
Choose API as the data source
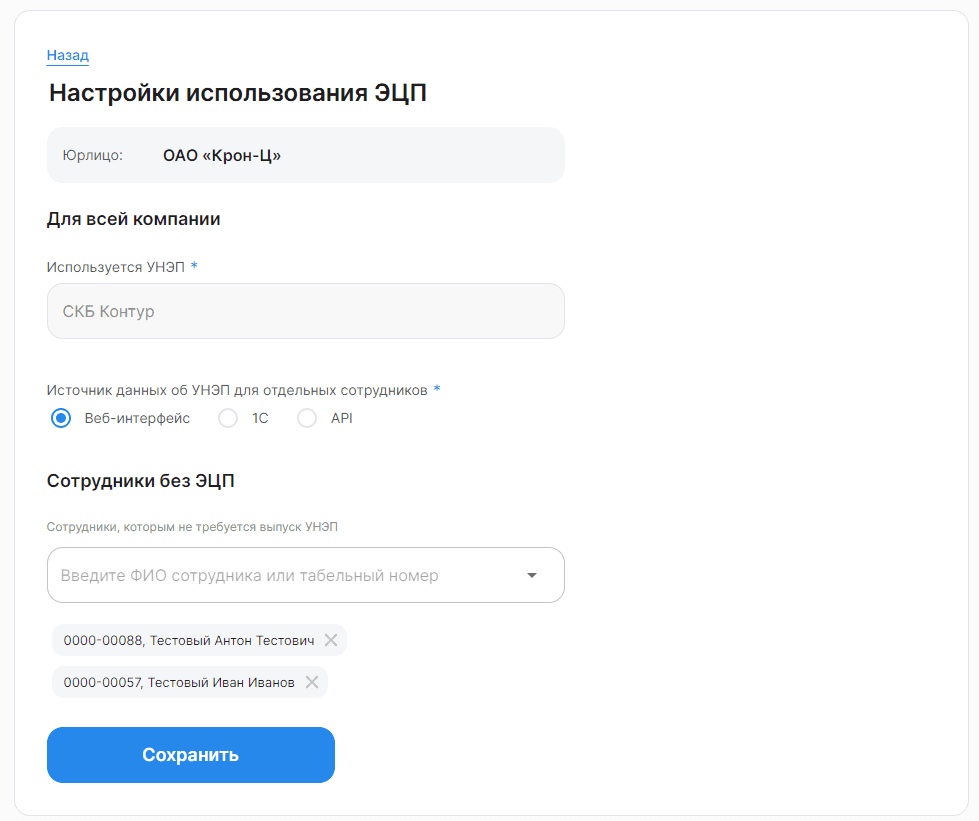307,418
